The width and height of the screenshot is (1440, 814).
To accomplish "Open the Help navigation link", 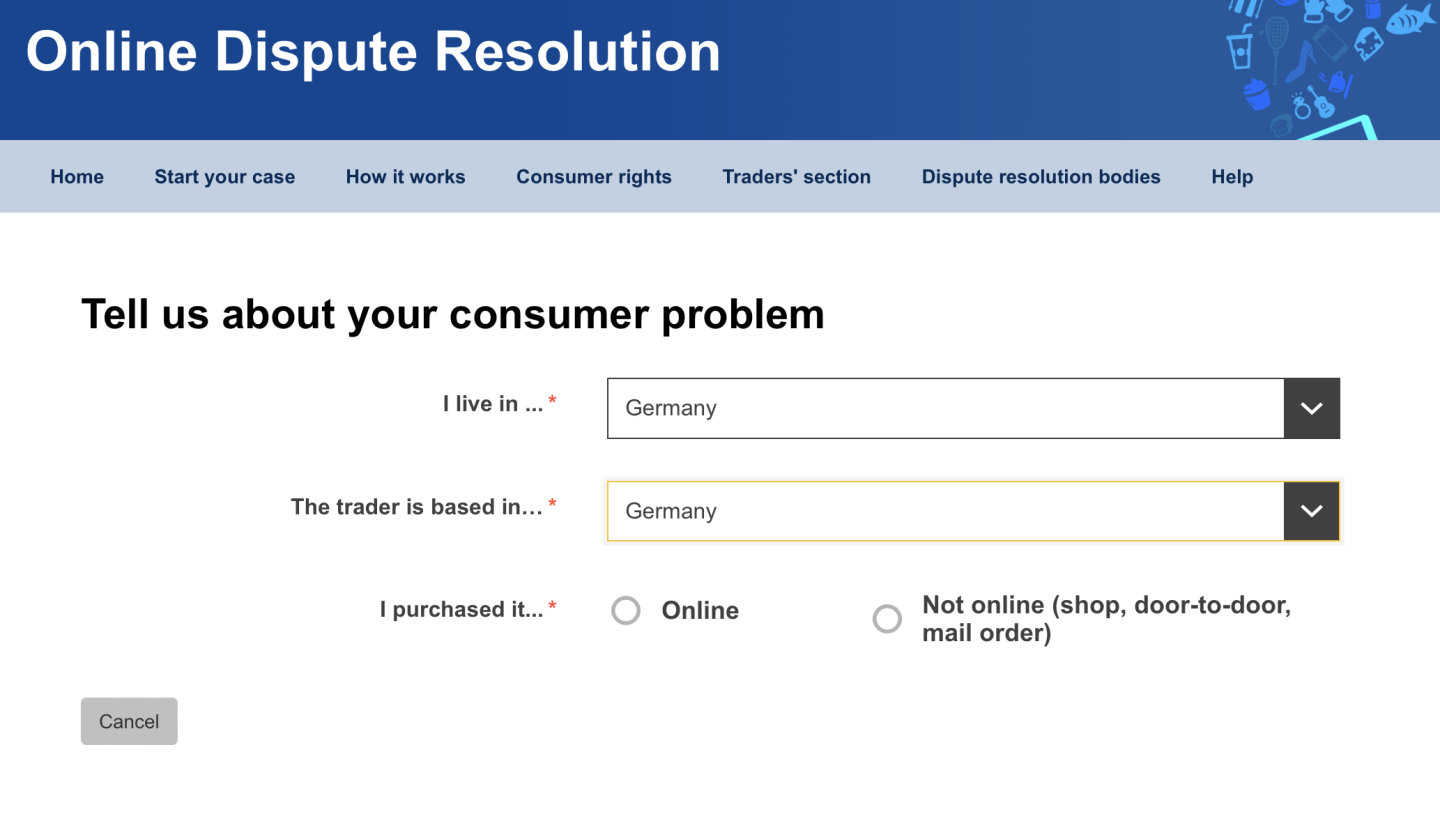I will click(x=1232, y=177).
